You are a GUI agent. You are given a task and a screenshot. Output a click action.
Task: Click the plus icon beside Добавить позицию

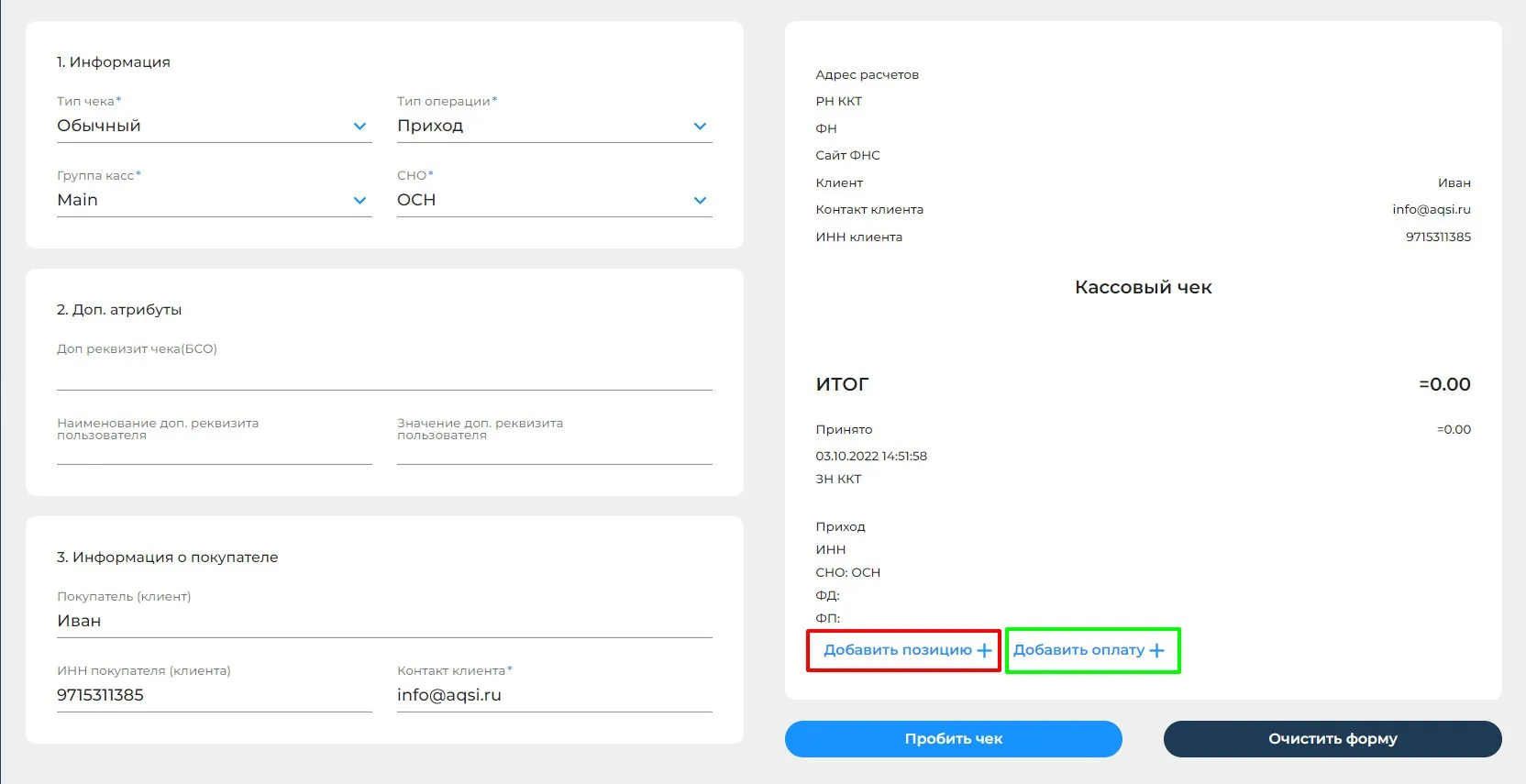984,650
